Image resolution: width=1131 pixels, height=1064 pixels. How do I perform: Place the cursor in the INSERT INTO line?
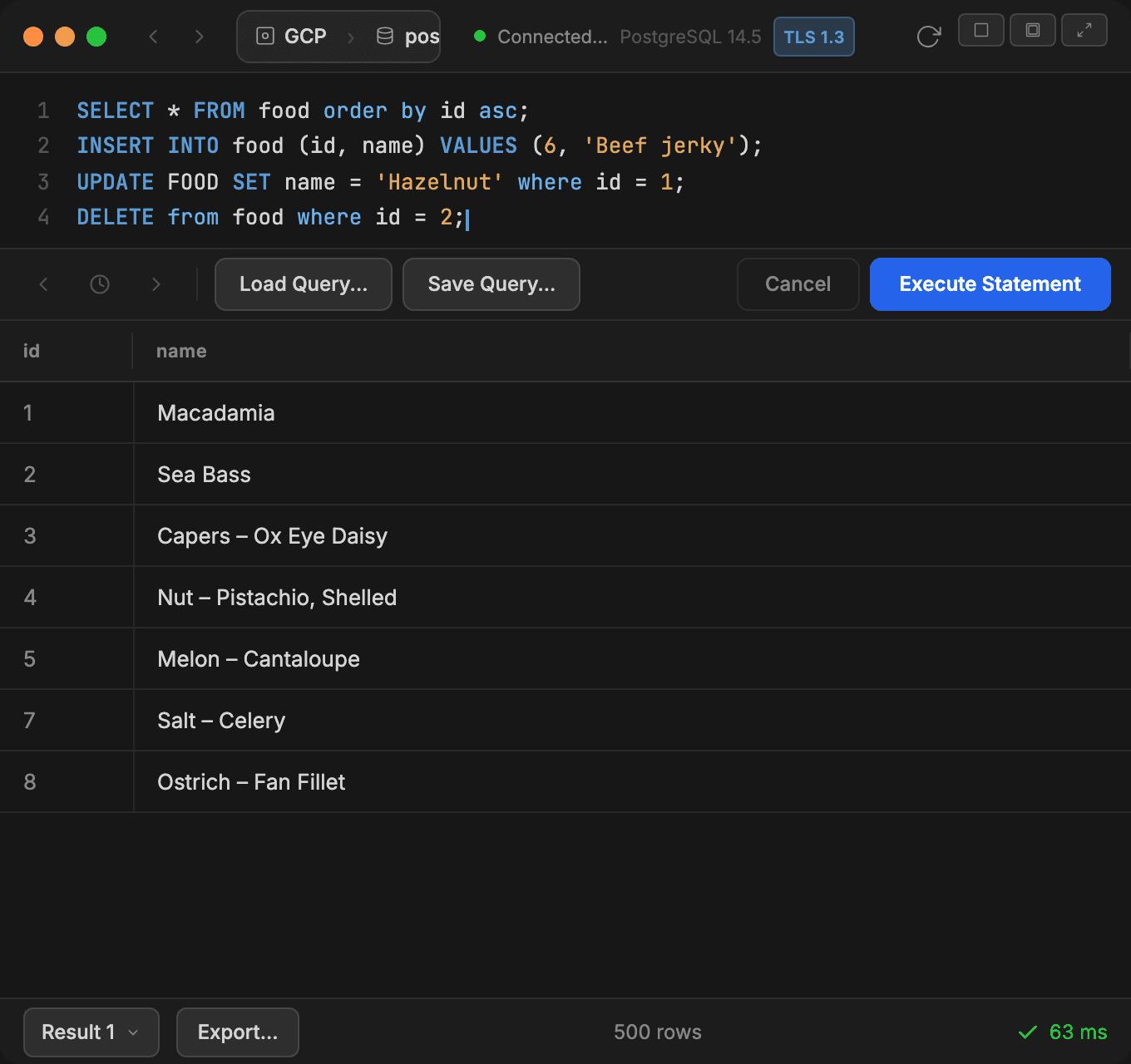coord(419,146)
